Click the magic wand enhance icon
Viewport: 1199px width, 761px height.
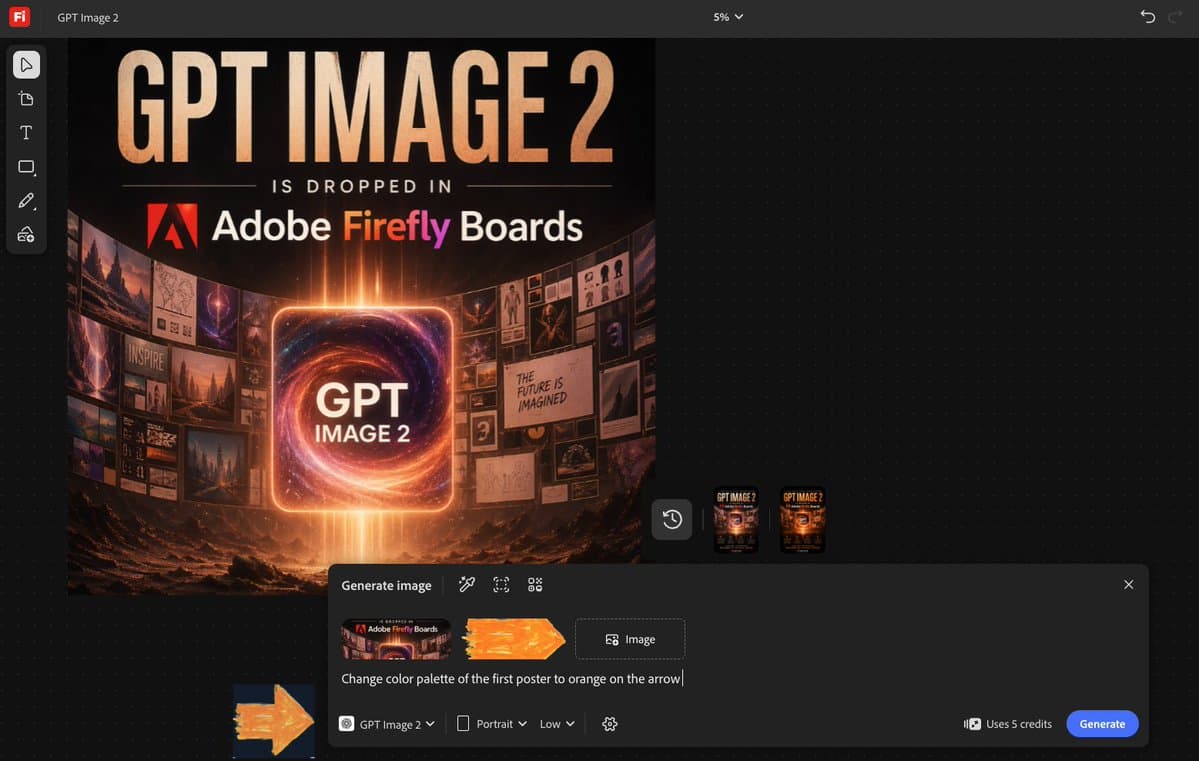tap(466, 584)
